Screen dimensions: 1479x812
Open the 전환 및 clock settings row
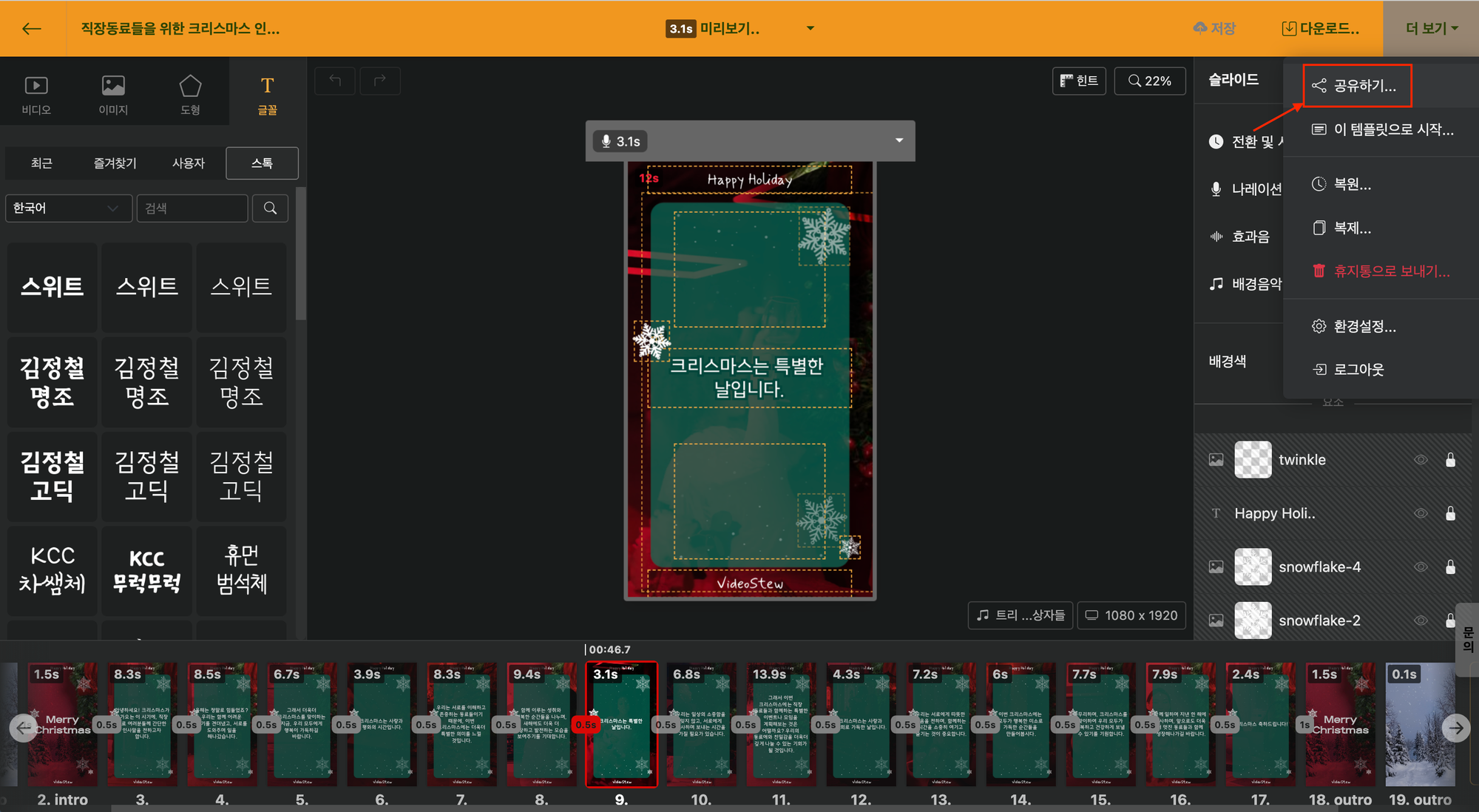click(x=1245, y=141)
